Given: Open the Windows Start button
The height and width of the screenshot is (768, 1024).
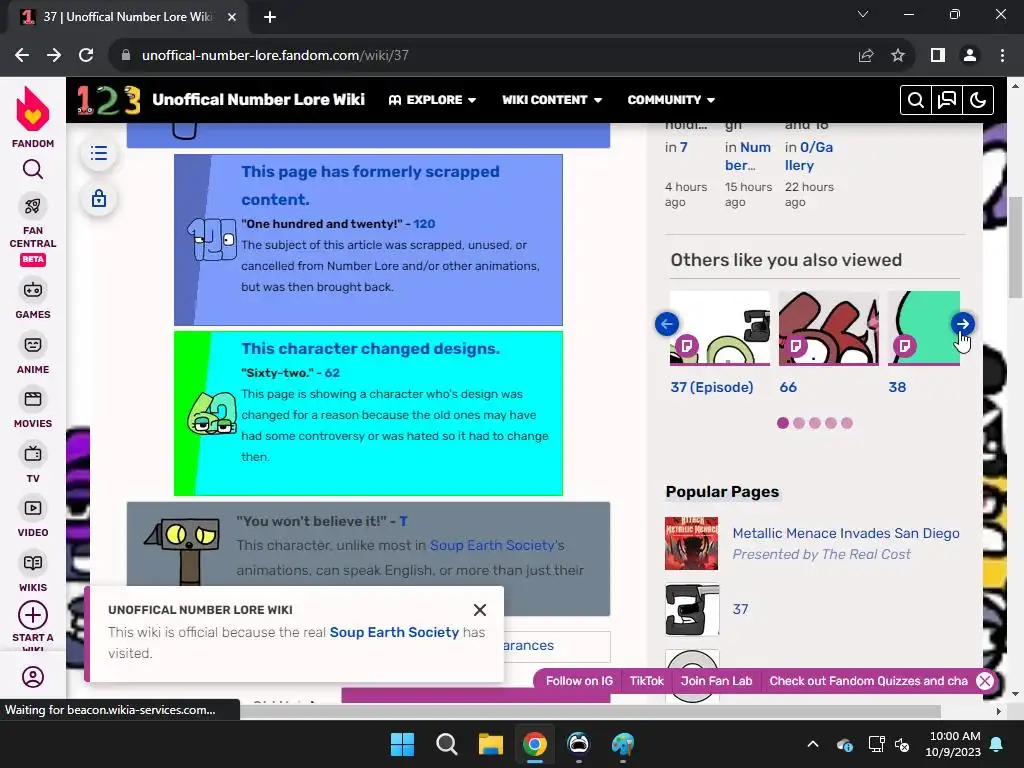Looking at the screenshot, I should [402, 744].
